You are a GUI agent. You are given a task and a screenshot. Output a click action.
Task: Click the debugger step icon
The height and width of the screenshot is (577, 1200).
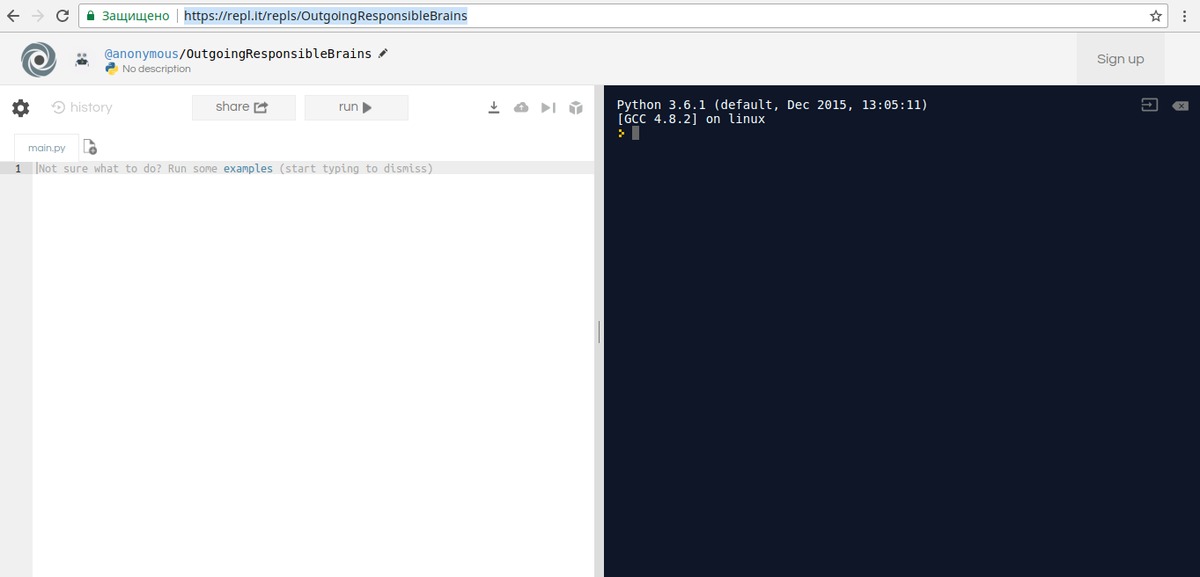pos(548,108)
